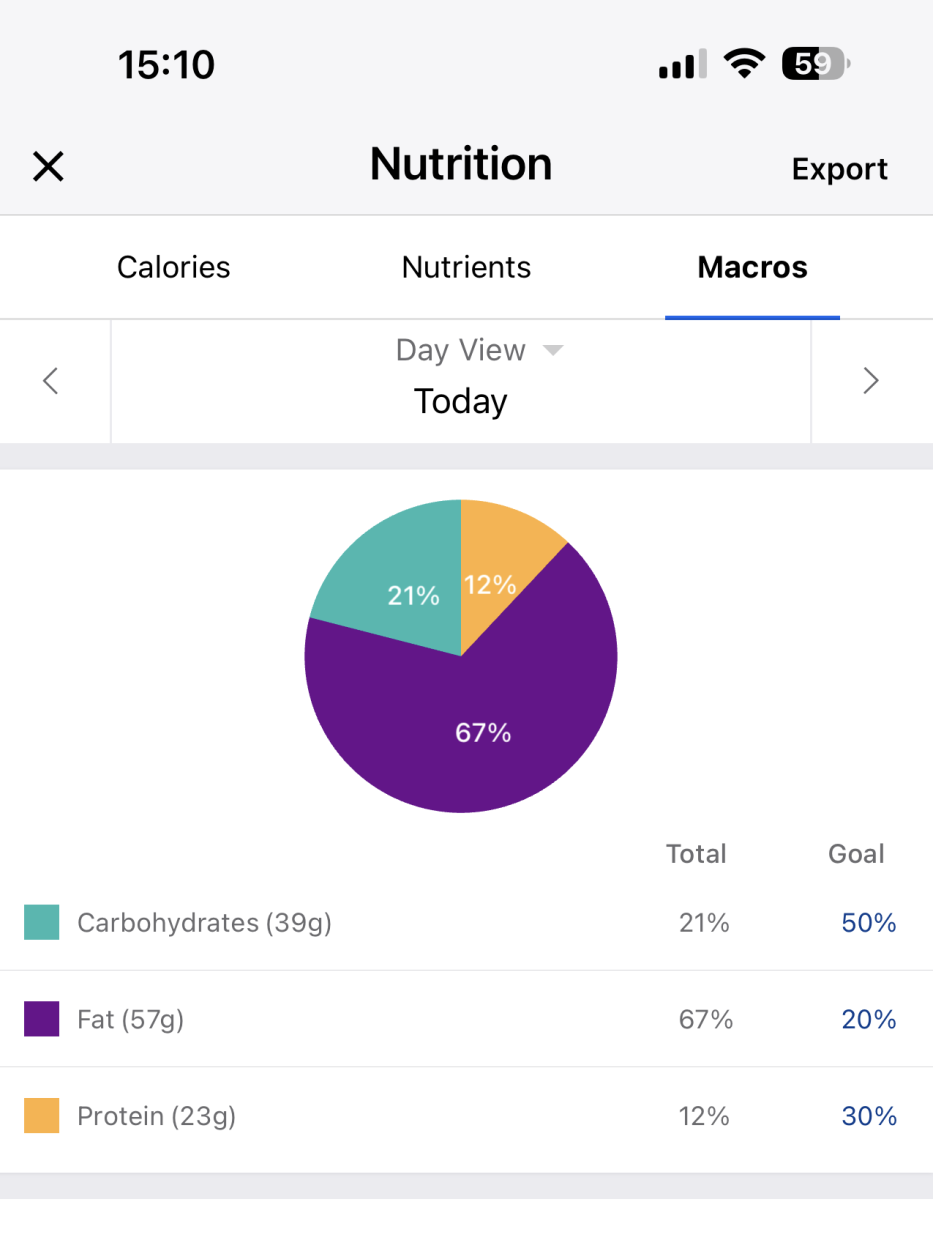This screenshot has height=1234, width=933.
Task: Tap the orange Protein legend square
Action: pos(42,1116)
